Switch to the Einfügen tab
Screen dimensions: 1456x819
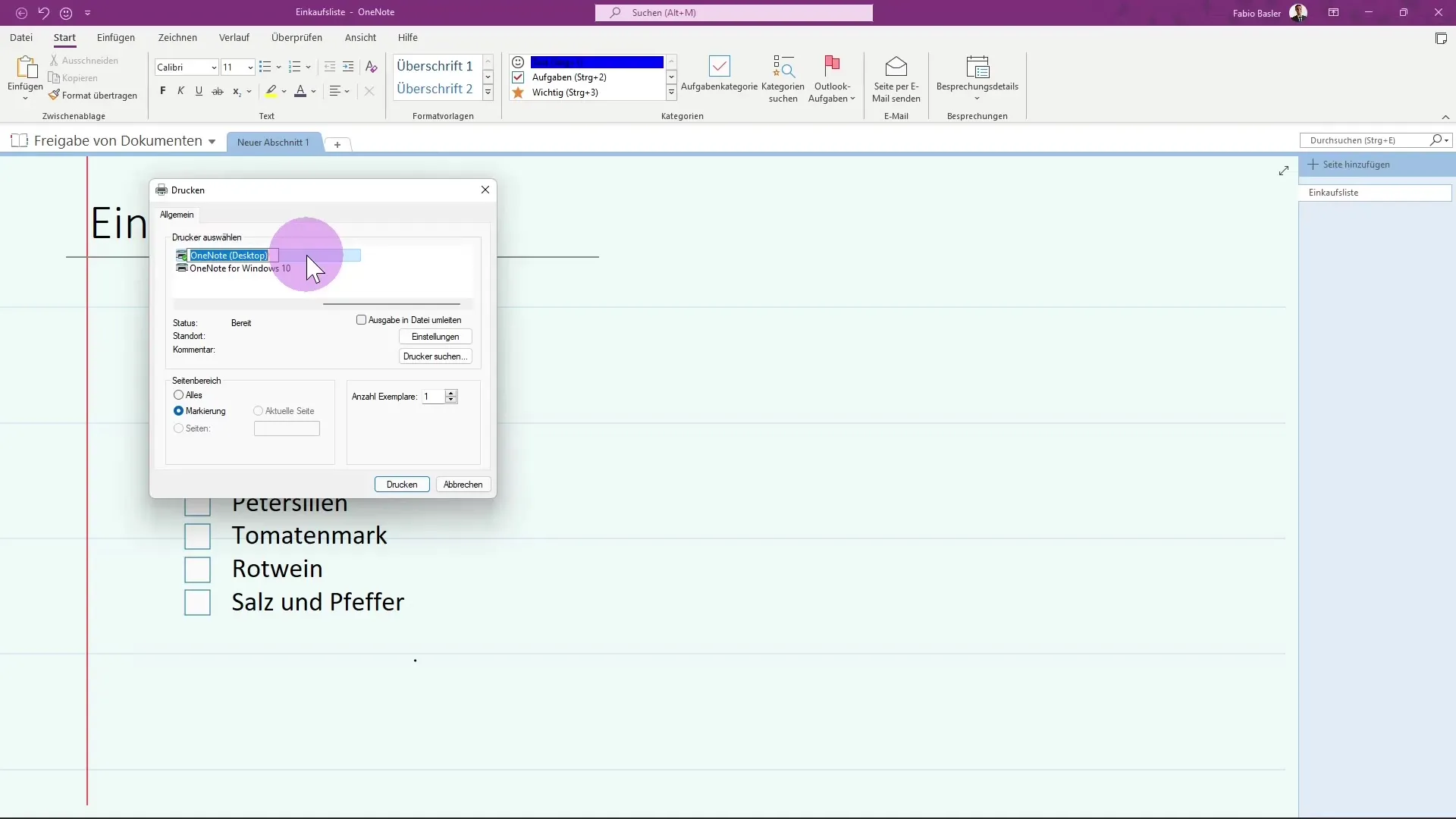116,37
